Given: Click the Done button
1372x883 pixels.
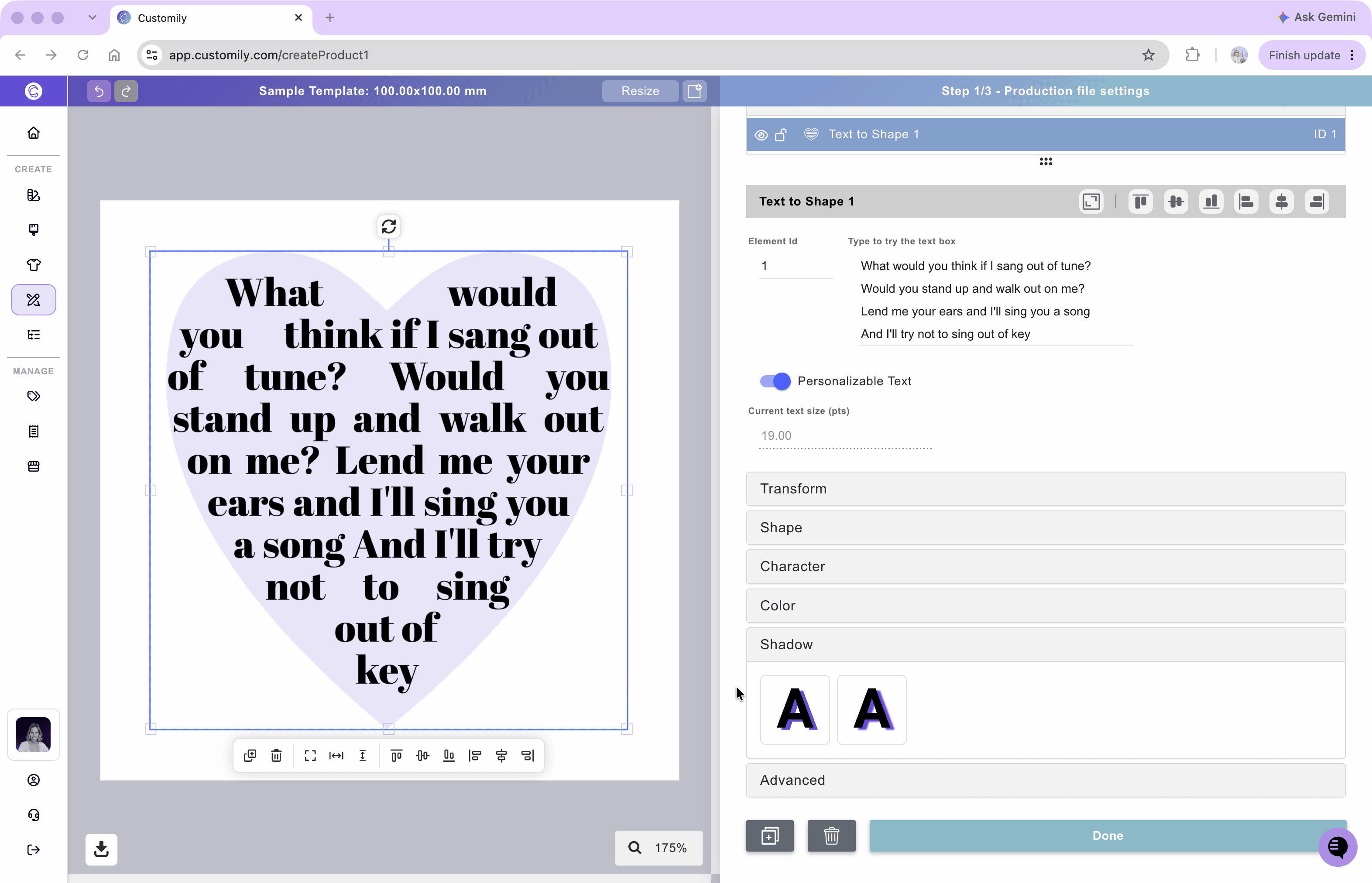Looking at the screenshot, I should [x=1108, y=835].
